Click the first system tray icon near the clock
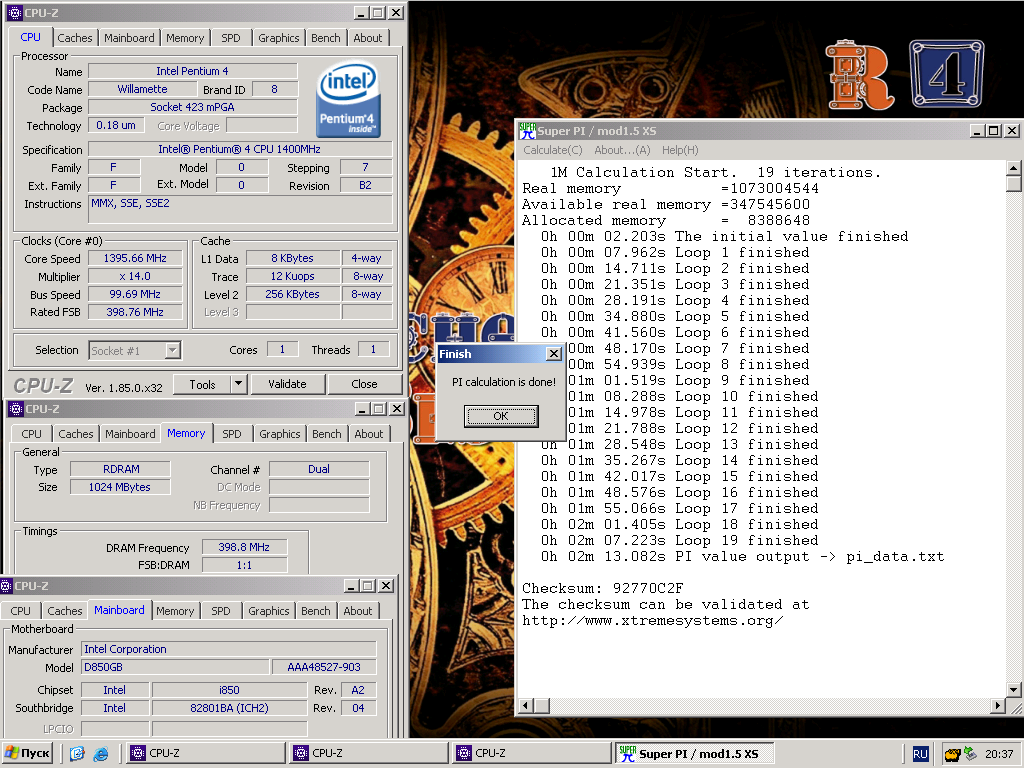This screenshot has width=1024, height=768. 952,754
